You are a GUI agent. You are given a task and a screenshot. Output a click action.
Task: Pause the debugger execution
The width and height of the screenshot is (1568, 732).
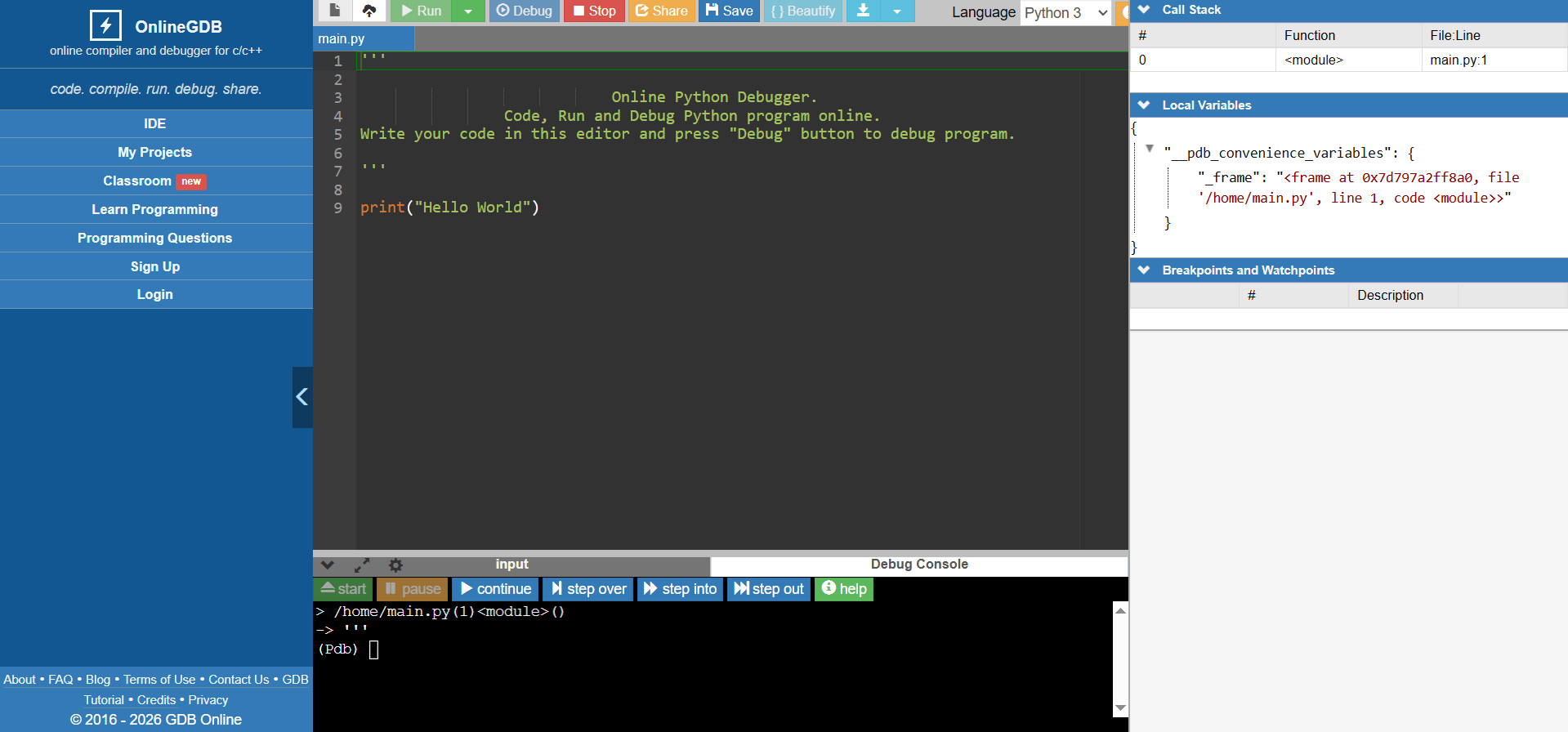(413, 589)
